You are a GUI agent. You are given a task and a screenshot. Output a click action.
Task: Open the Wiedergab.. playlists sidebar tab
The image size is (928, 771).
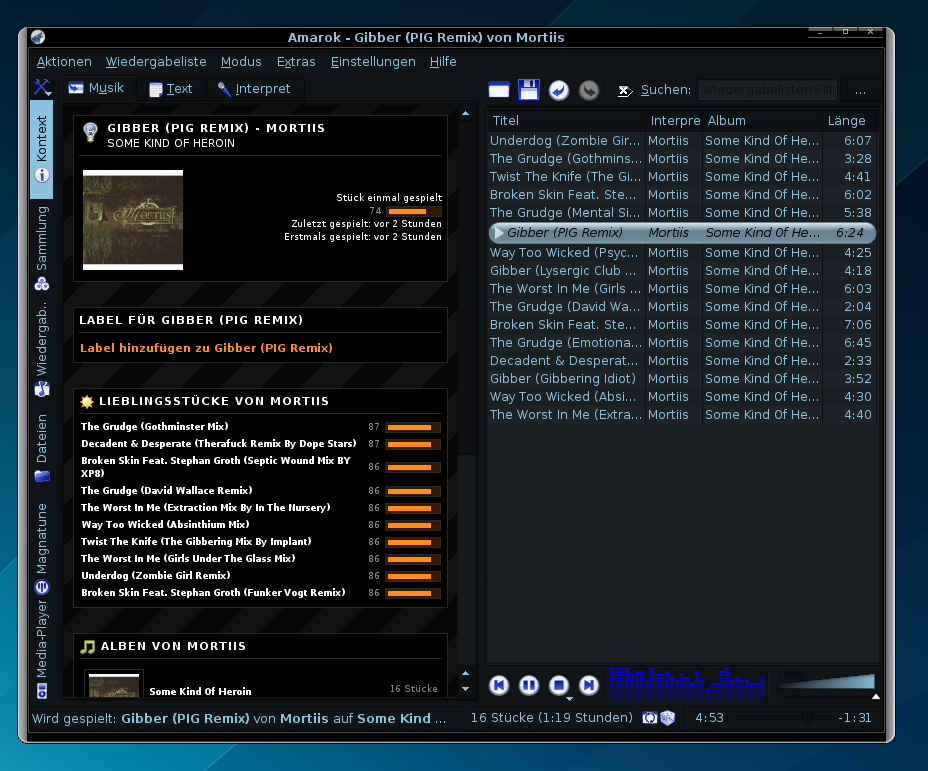point(41,350)
